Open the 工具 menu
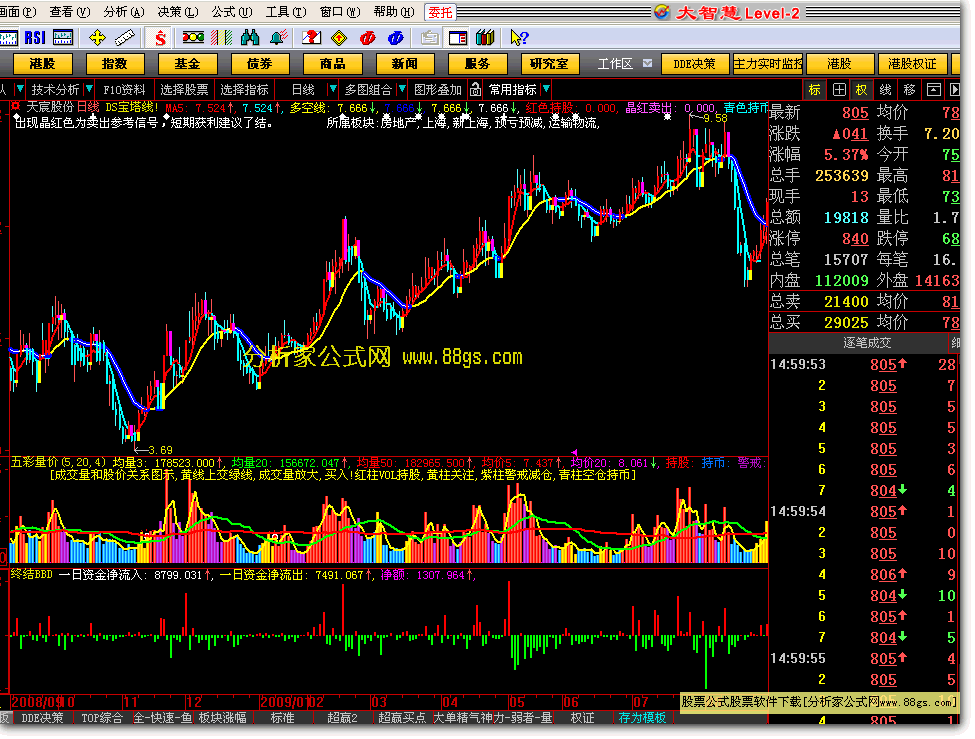This screenshot has height=739, width=975. tap(286, 12)
